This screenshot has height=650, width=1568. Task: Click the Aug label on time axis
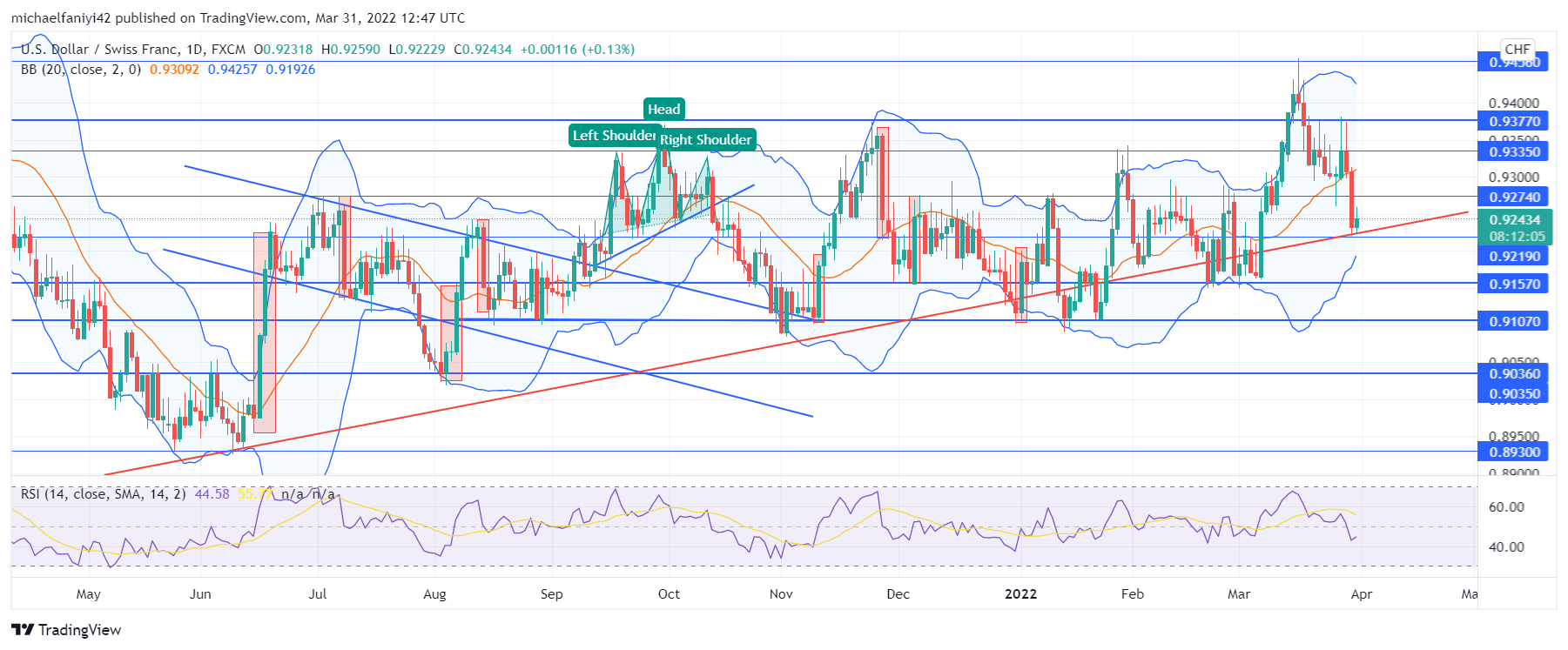pos(434,594)
